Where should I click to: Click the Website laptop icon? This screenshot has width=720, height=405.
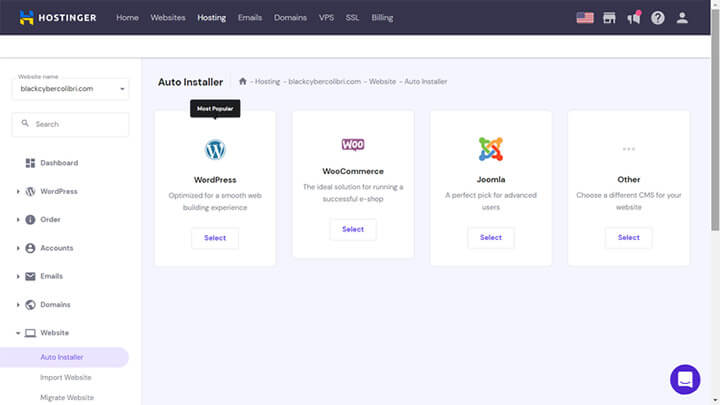coord(30,333)
